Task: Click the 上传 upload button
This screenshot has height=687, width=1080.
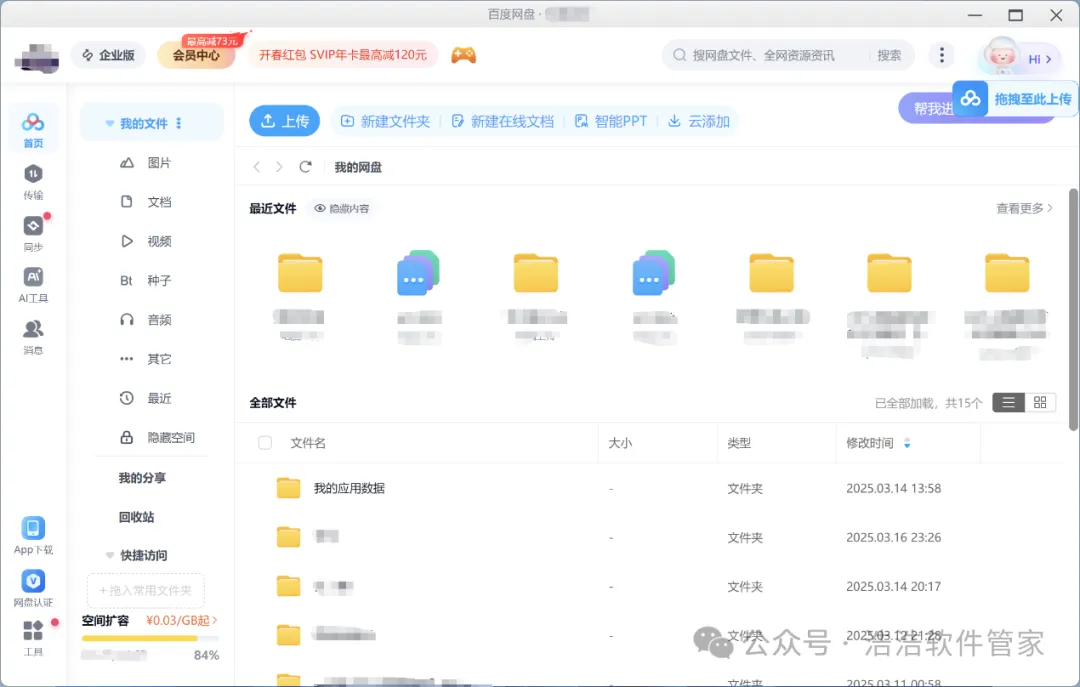Action: pos(284,121)
